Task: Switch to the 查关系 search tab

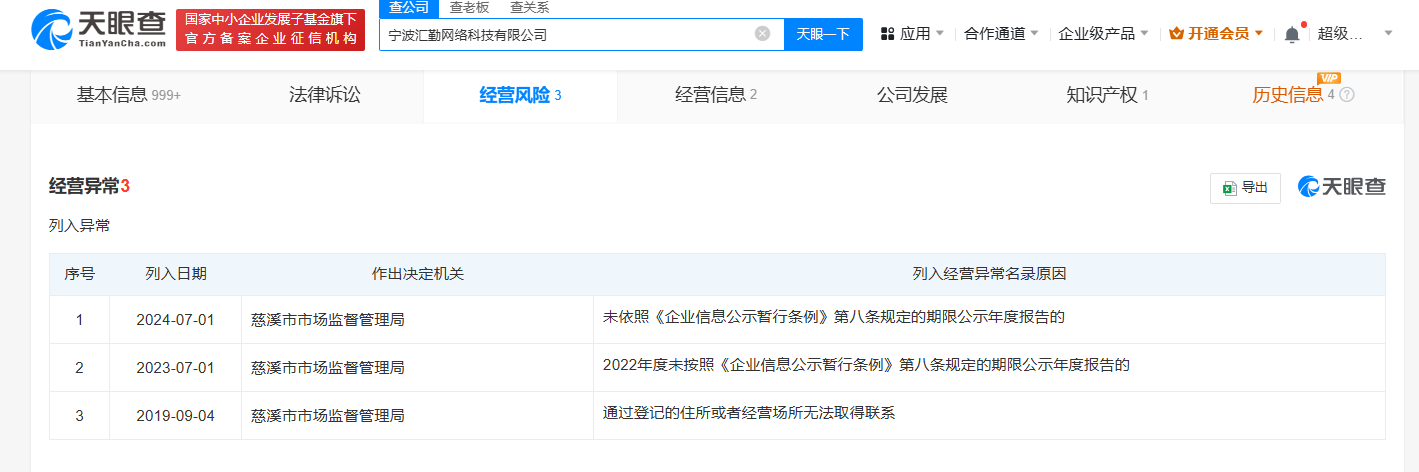Action: click(529, 8)
